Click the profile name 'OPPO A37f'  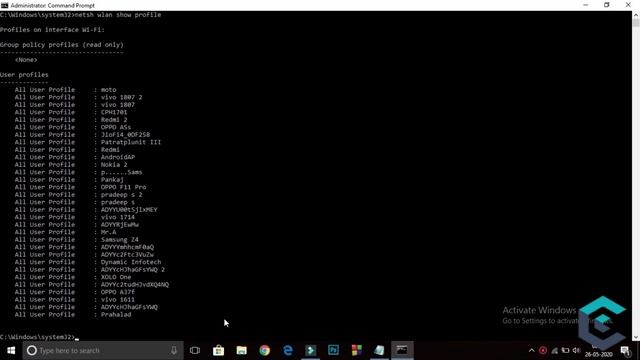tap(118, 292)
